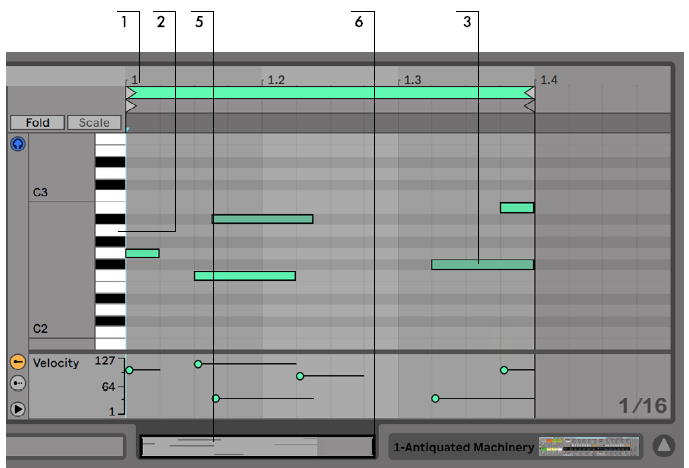
Task: Click the highest velocity marker in the lane
Action: [198, 364]
